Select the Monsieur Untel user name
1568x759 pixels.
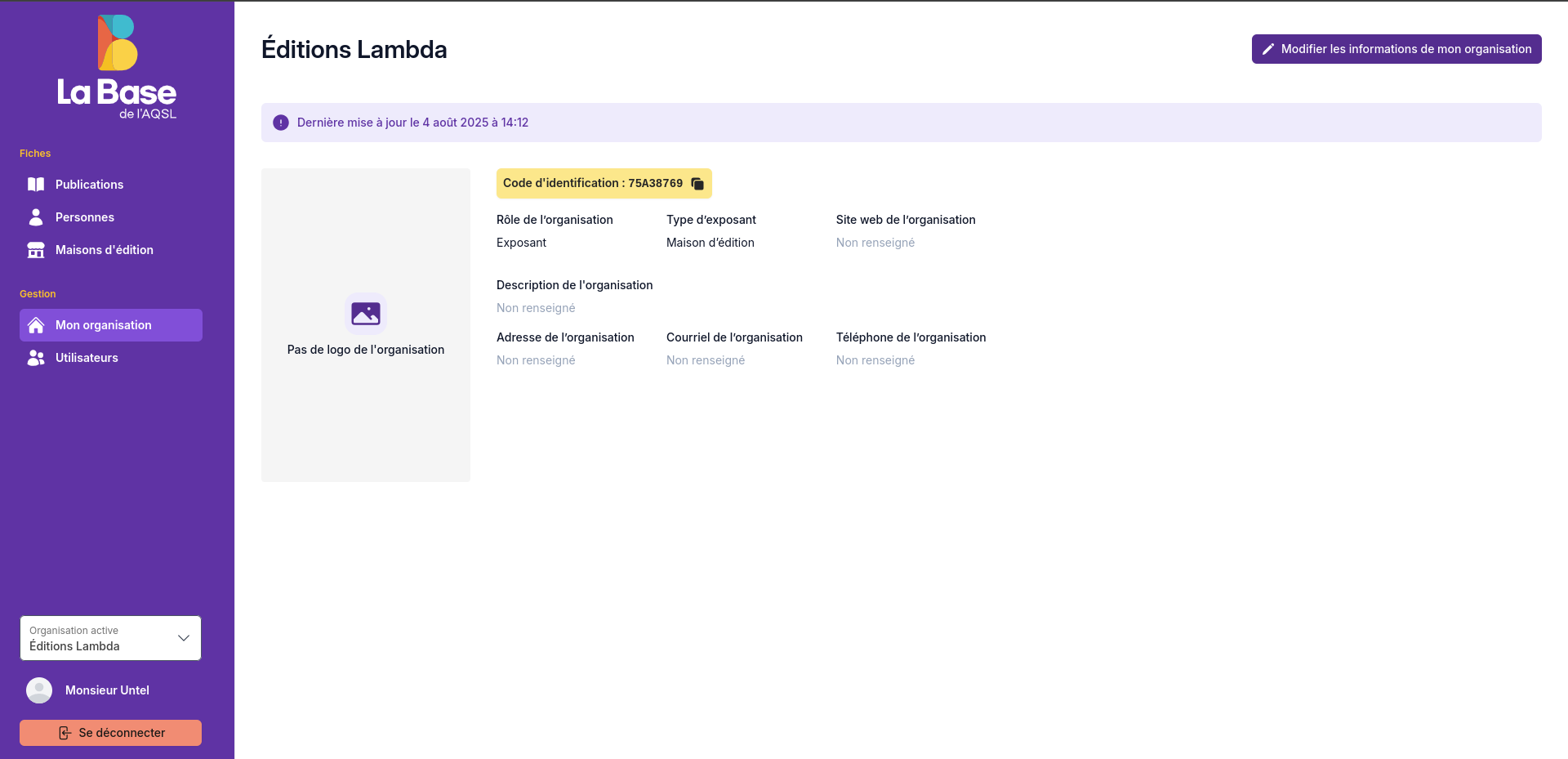[x=107, y=690]
